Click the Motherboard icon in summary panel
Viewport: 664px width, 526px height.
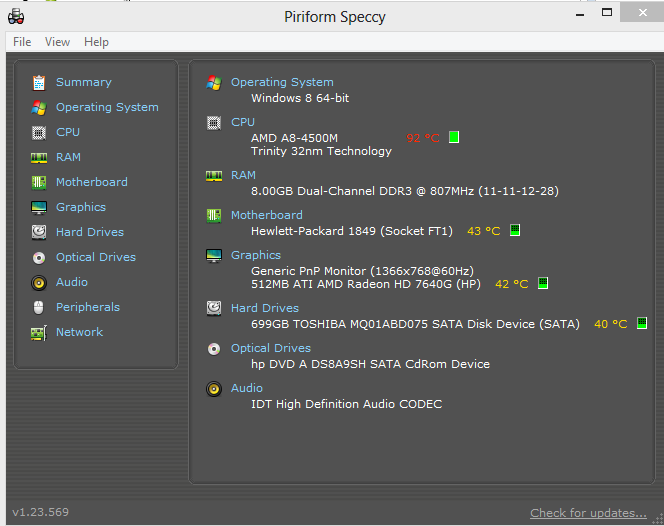coord(214,216)
